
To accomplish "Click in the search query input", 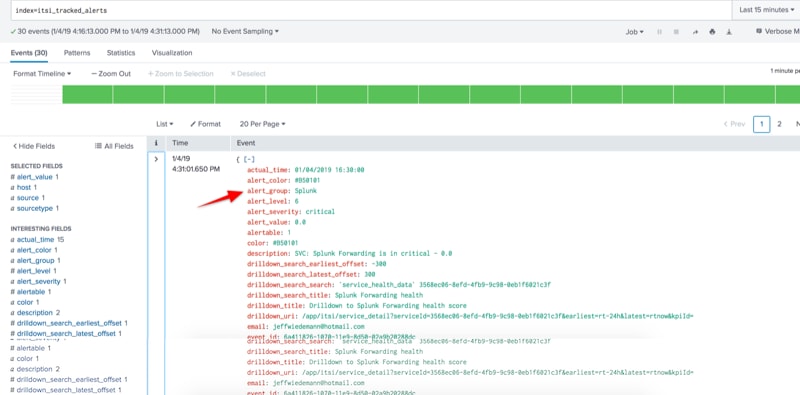I will (370, 10).
